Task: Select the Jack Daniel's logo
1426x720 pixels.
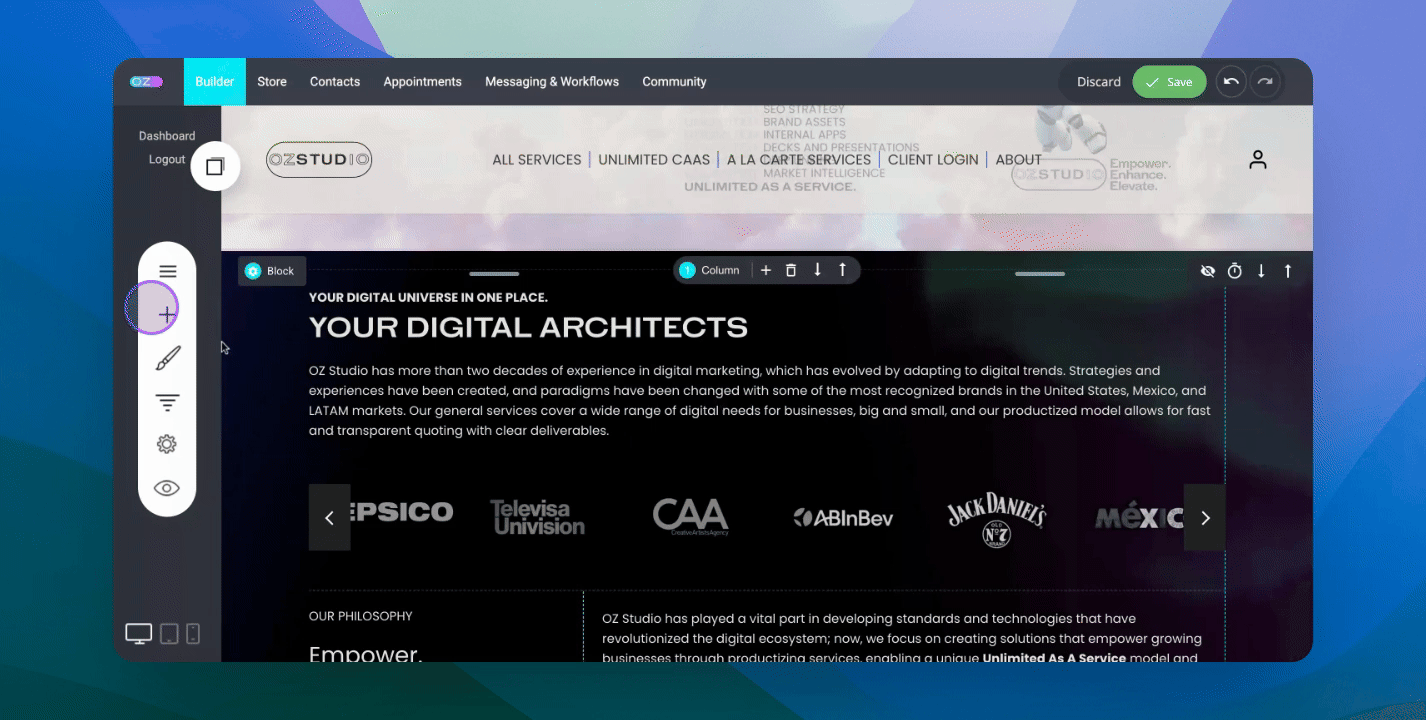Action: tap(996, 518)
